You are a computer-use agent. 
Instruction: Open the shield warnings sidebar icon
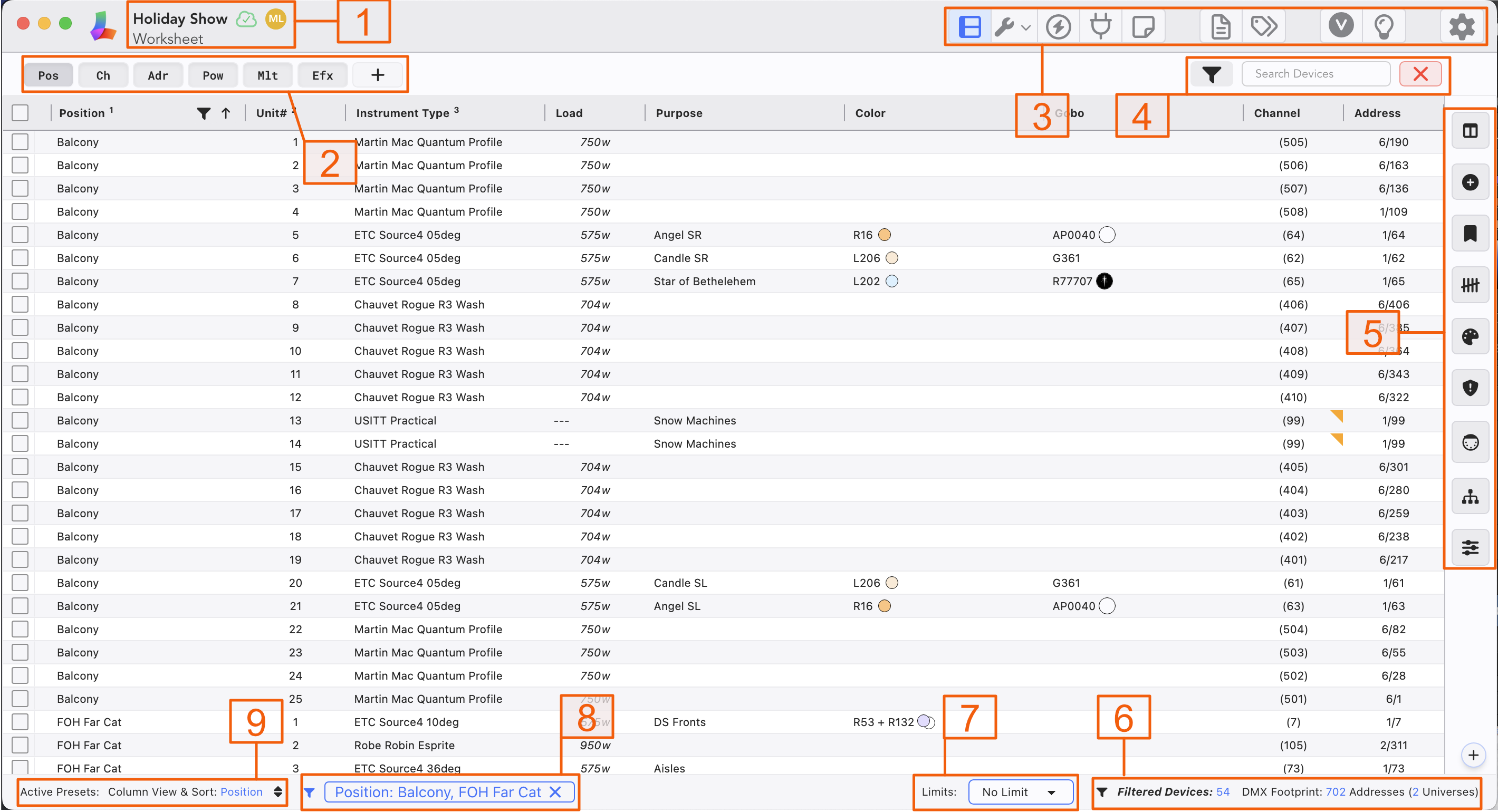[1470, 387]
